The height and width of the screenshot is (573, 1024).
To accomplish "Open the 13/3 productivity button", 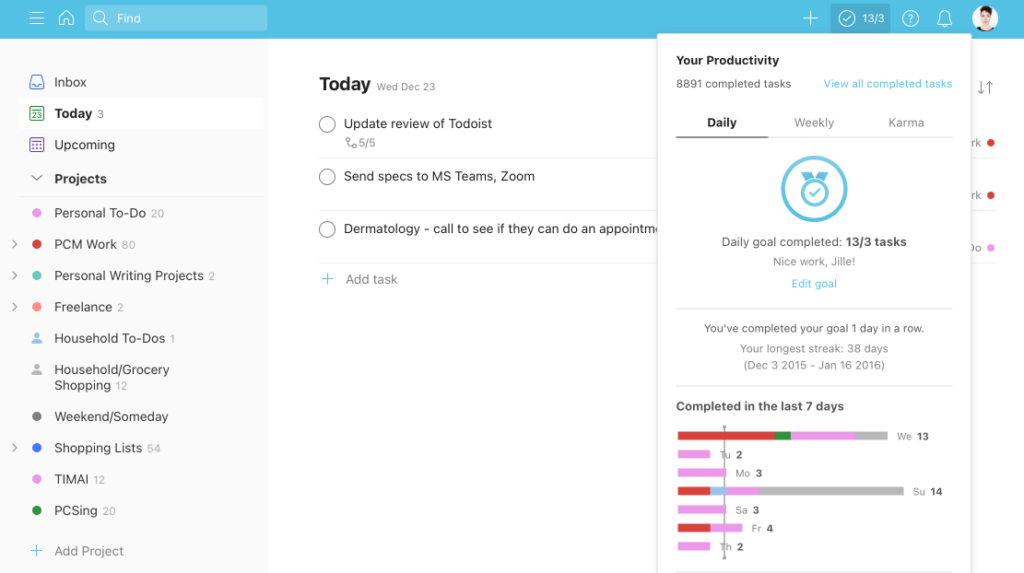I will pos(860,18).
